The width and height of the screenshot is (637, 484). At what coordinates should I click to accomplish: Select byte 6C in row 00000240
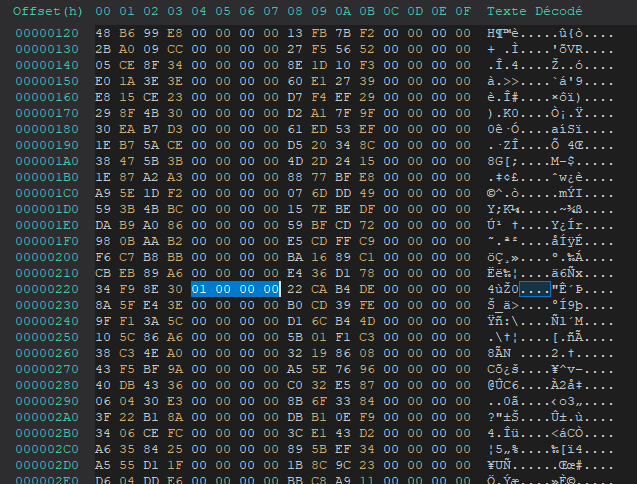319,321
